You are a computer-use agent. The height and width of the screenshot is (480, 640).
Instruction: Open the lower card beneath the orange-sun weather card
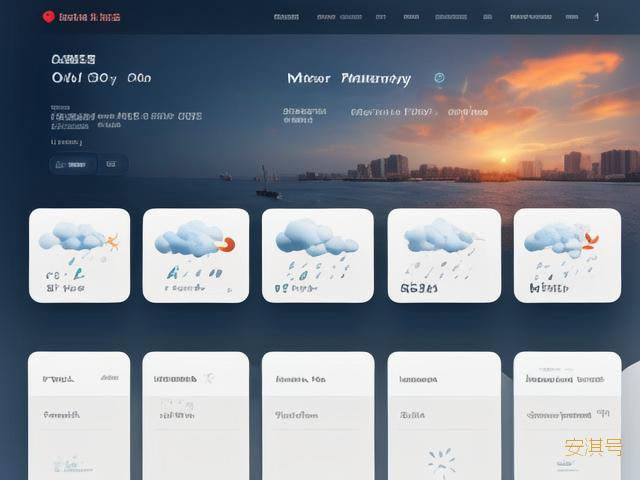pyautogui.click(x=79, y=416)
